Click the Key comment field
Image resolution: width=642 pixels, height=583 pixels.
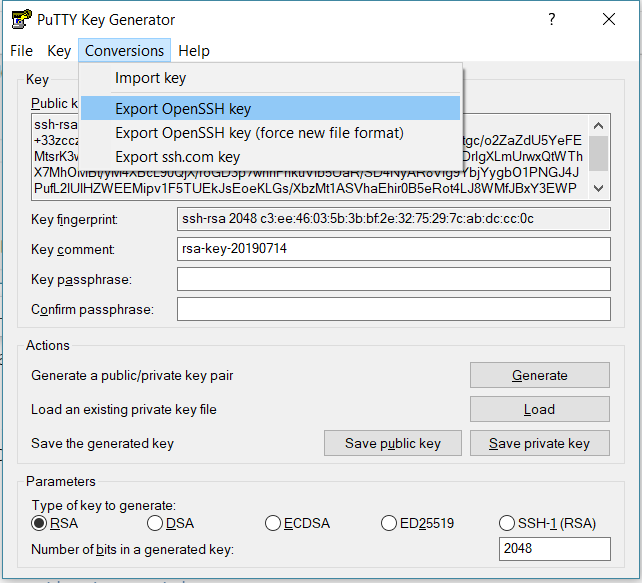[x=393, y=249]
